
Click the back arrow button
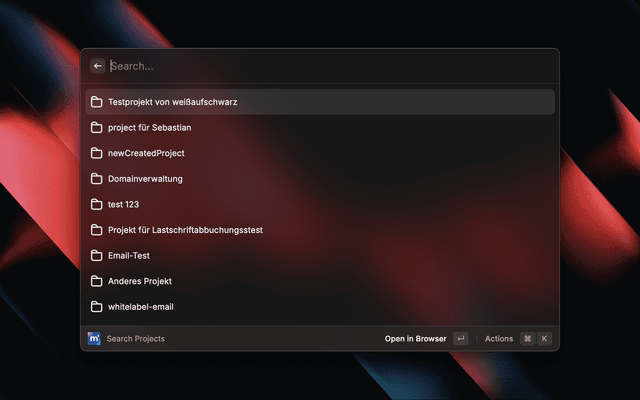98,66
